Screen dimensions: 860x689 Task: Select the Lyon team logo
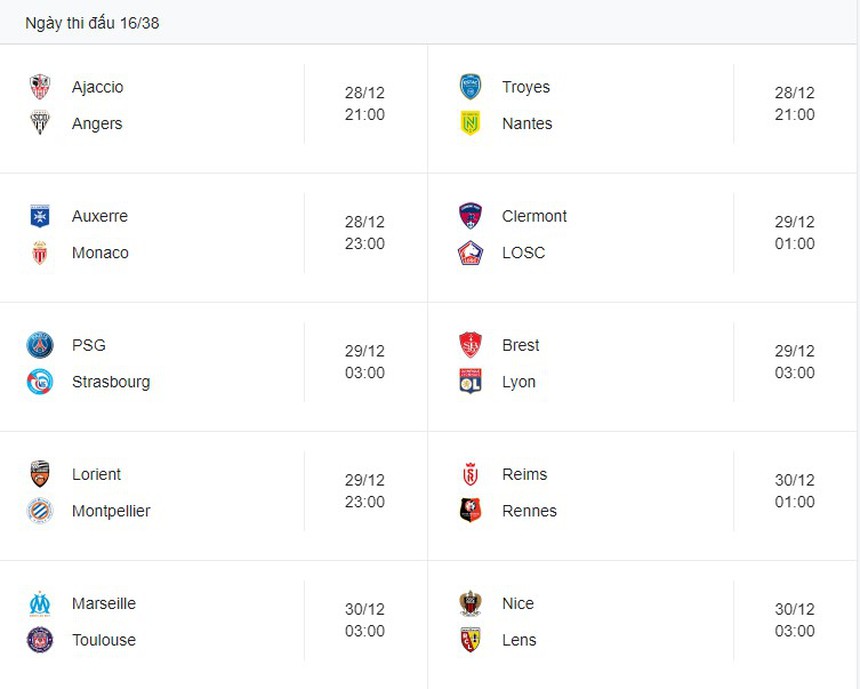(470, 382)
